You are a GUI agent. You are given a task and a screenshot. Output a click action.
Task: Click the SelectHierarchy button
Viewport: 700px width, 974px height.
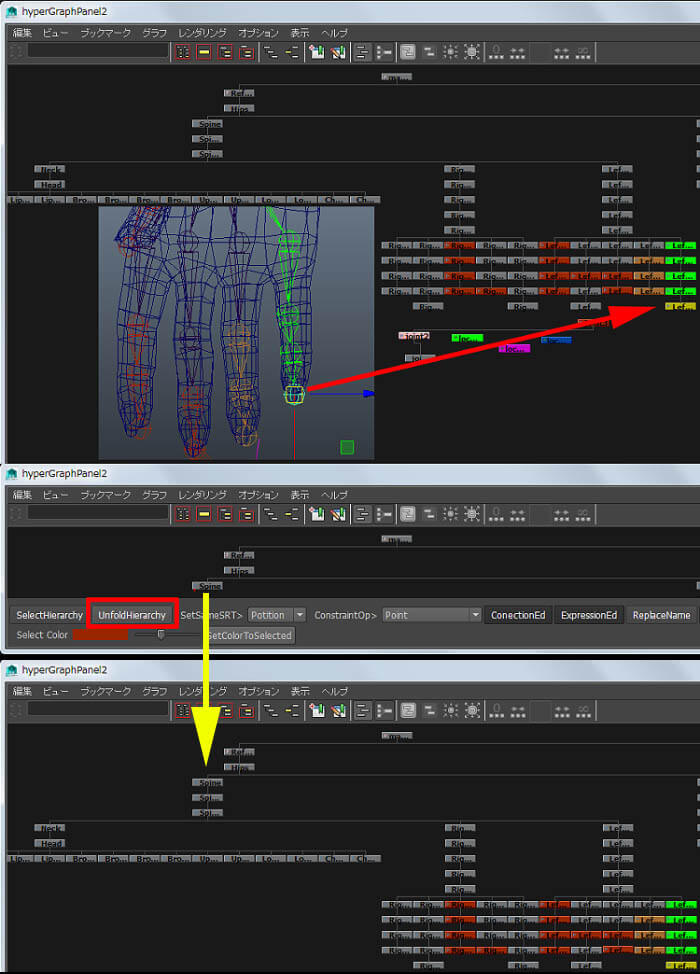[49, 615]
